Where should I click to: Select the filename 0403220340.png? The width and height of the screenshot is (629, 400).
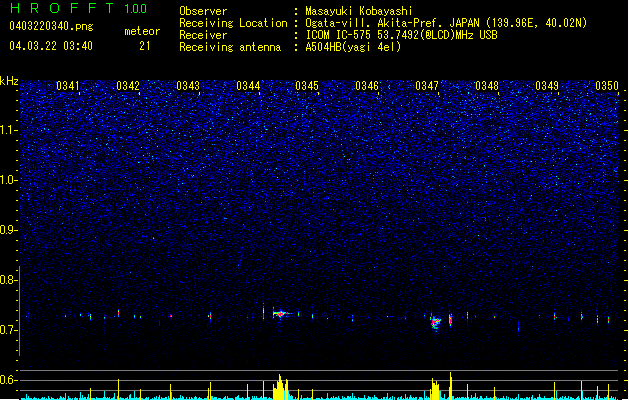pyautogui.click(x=51, y=26)
